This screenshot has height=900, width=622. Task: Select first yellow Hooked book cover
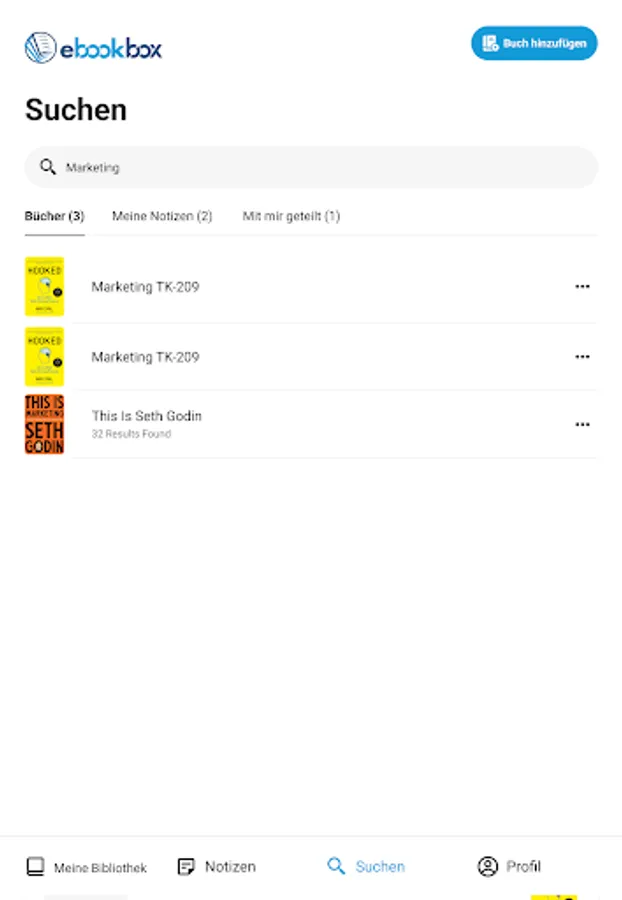44,287
